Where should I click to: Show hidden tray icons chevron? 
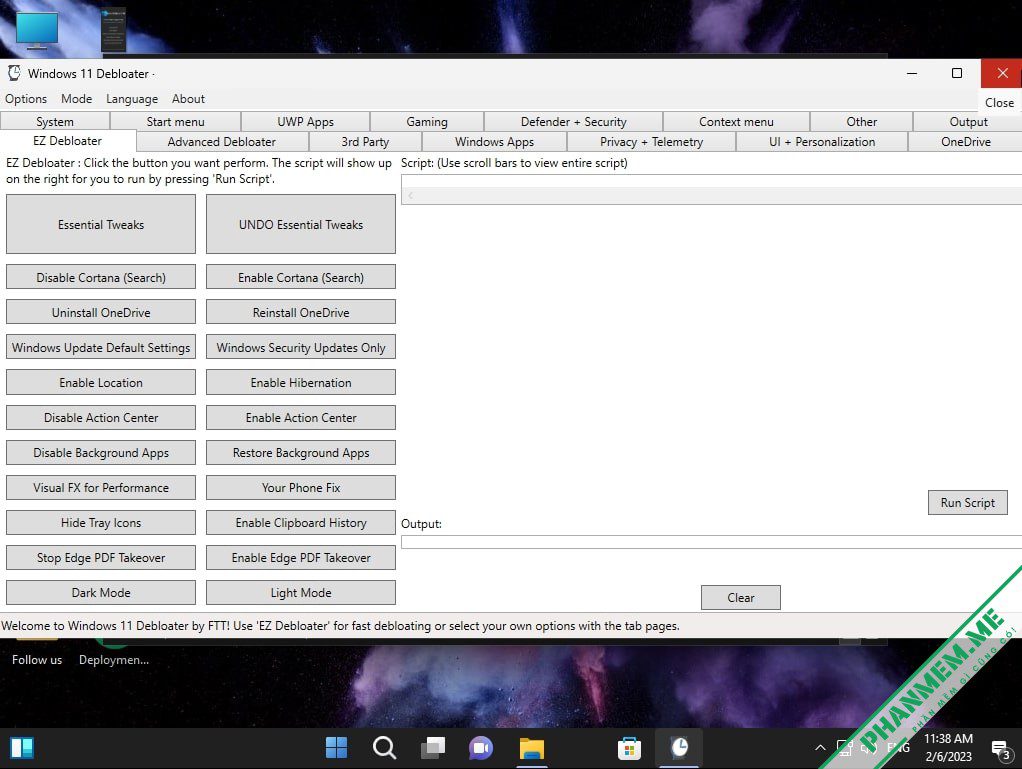pyautogui.click(x=820, y=747)
